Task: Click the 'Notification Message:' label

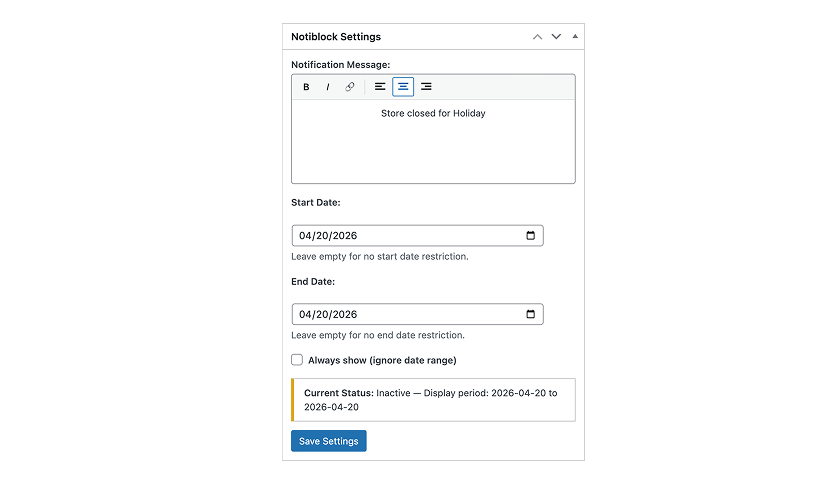Action: (x=340, y=65)
